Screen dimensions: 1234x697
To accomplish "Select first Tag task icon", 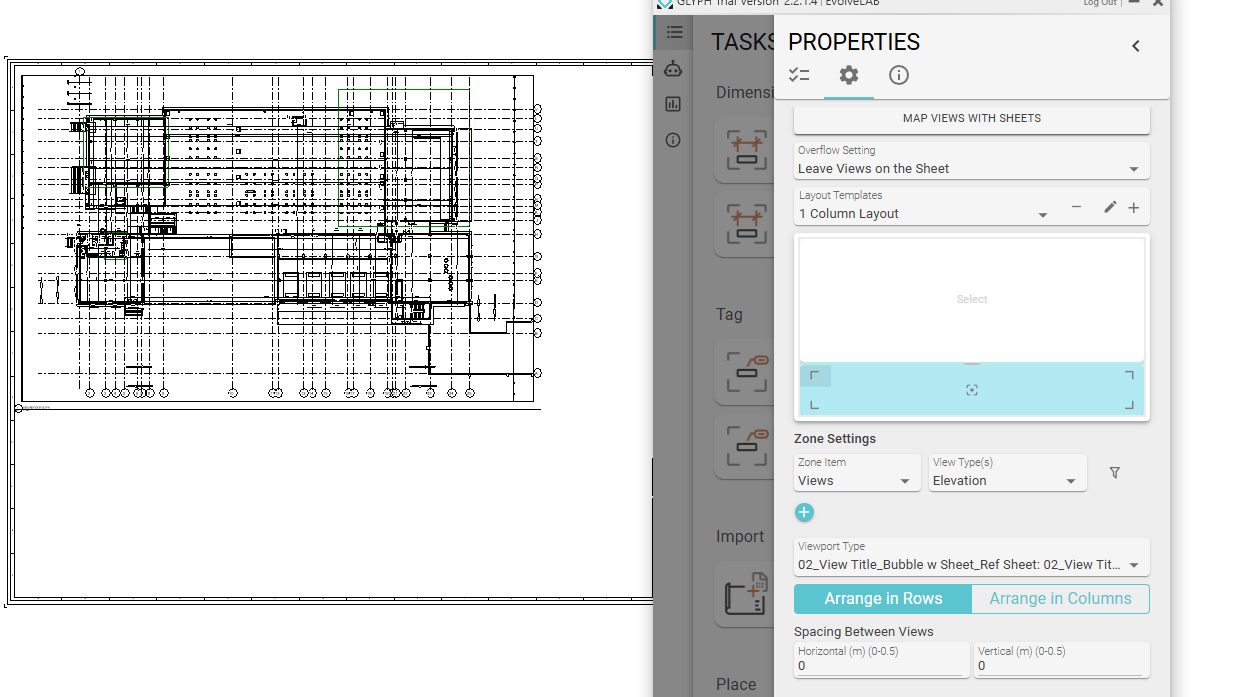I will pyautogui.click(x=746, y=371).
